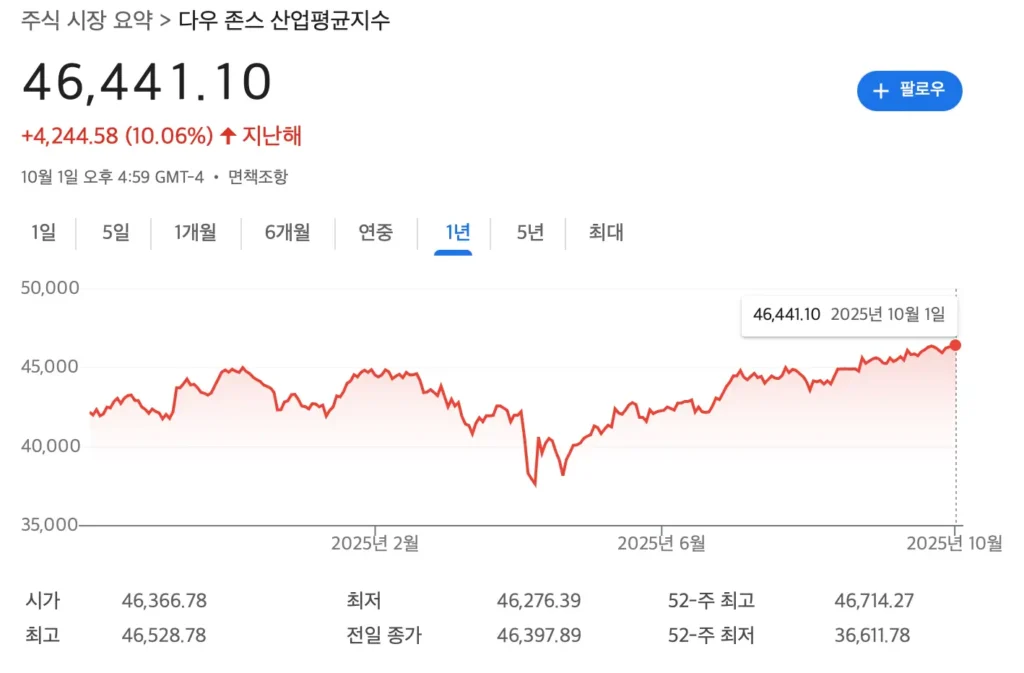Open the 최대 time range

[x=604, y=232]
